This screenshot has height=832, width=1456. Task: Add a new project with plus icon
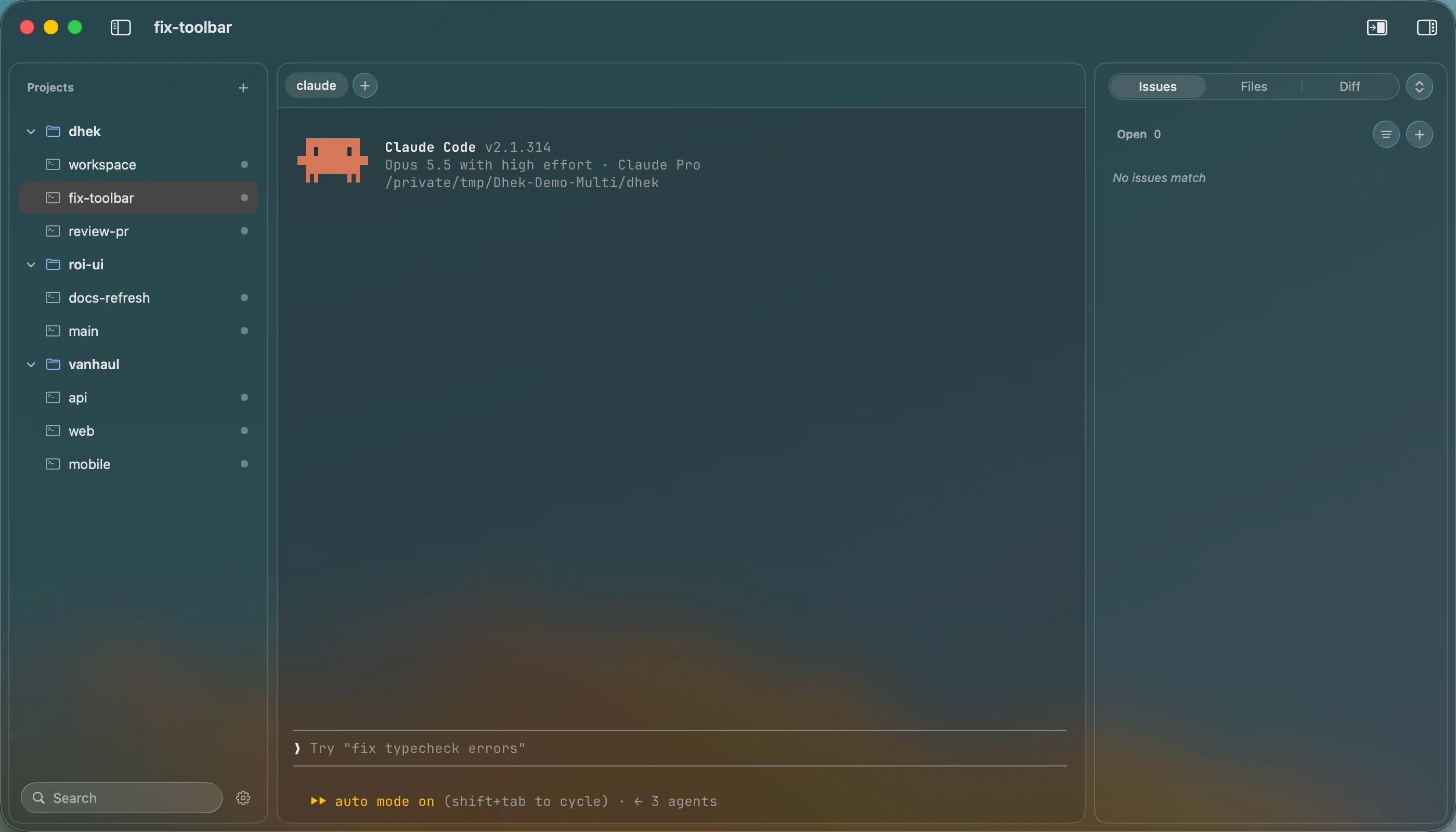243,87
